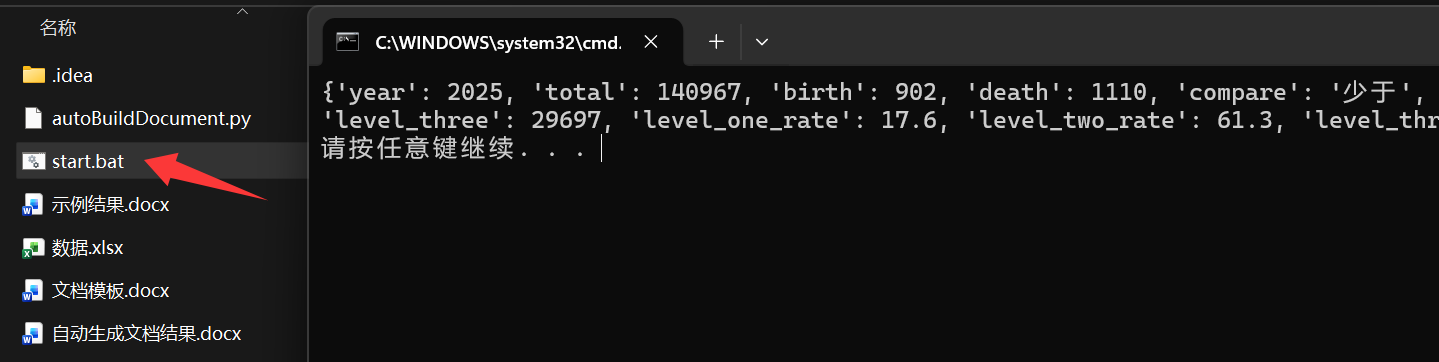Select the 数据.xlsx file name
The height and width of the screenshot is (362, 1439).
(88, 248)
